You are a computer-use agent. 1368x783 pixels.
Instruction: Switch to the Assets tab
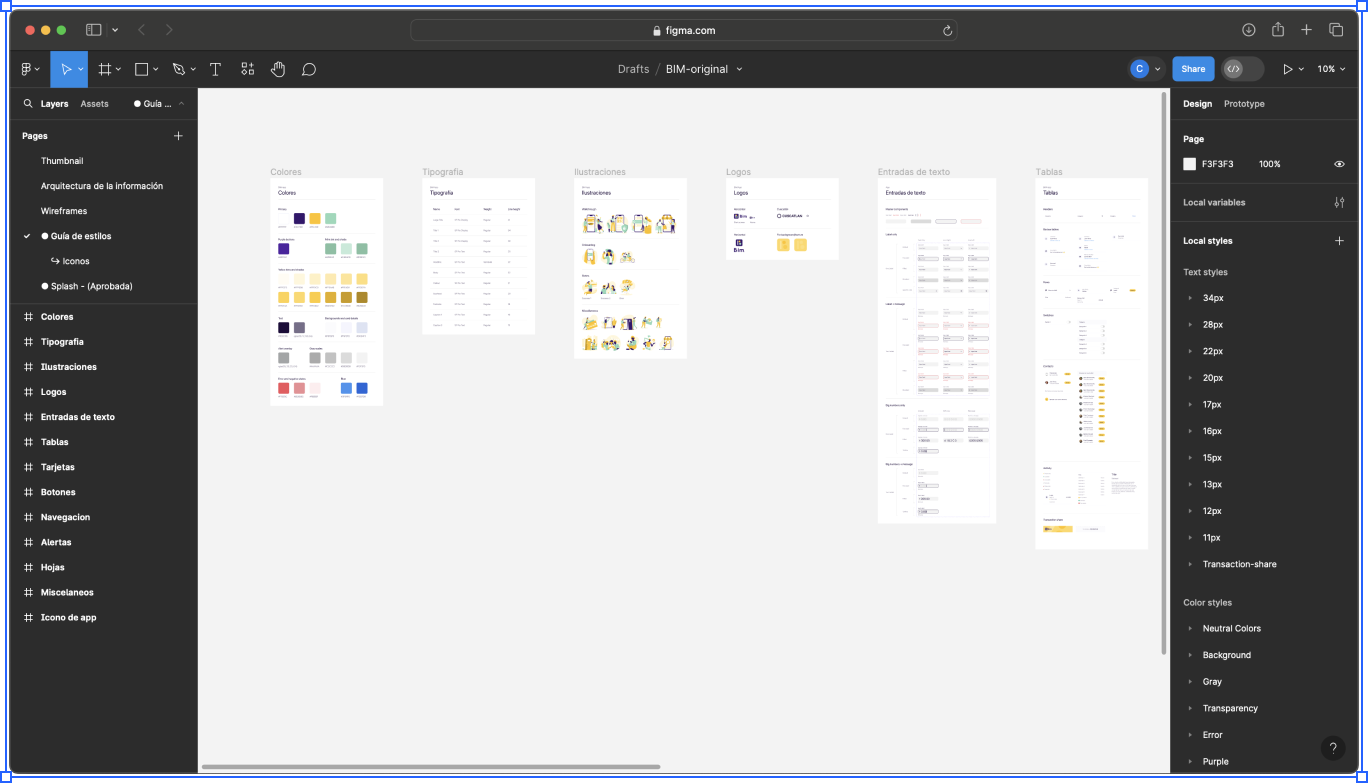(94, 104)
